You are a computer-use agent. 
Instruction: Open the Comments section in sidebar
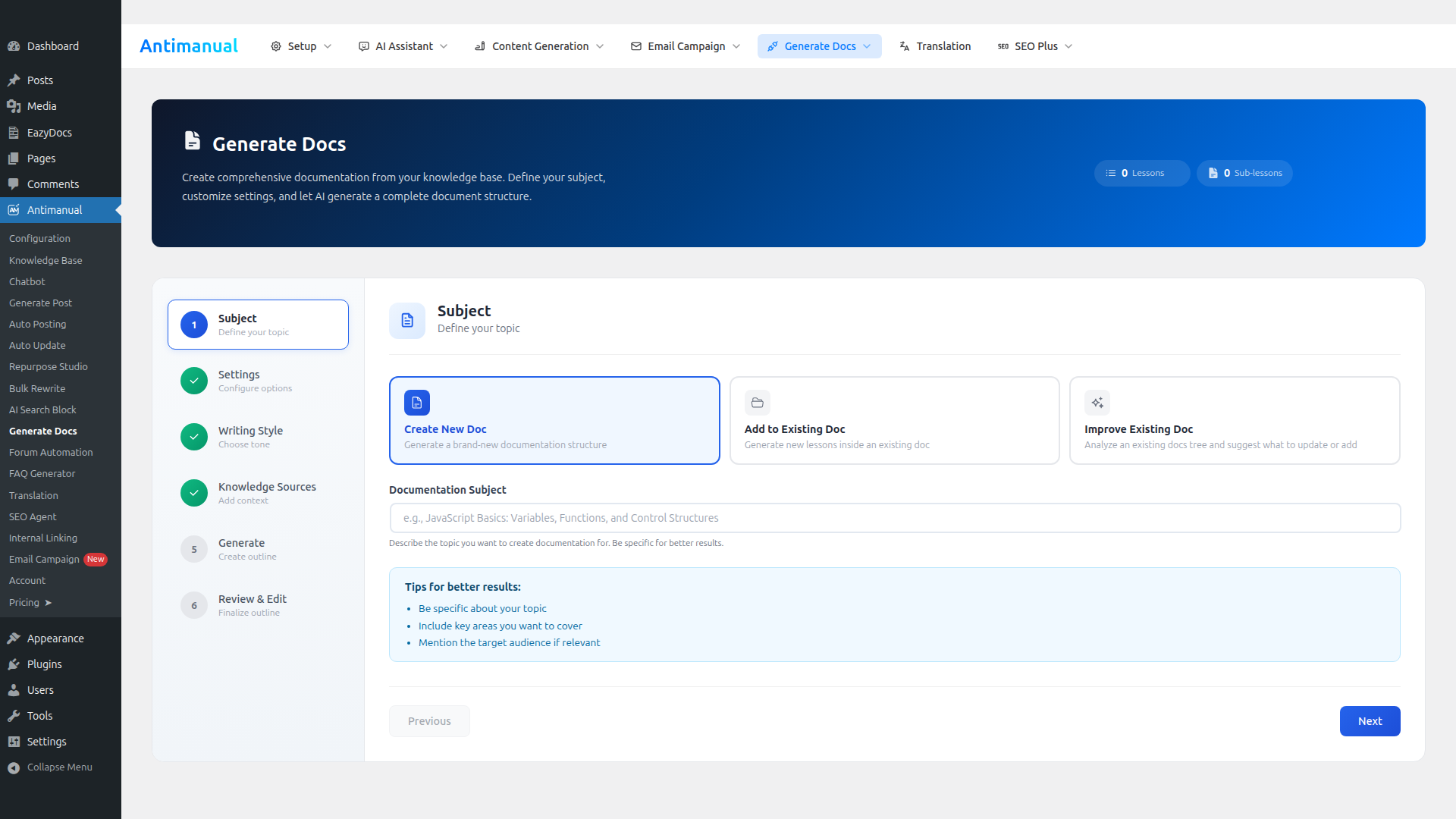pos(53,184)
